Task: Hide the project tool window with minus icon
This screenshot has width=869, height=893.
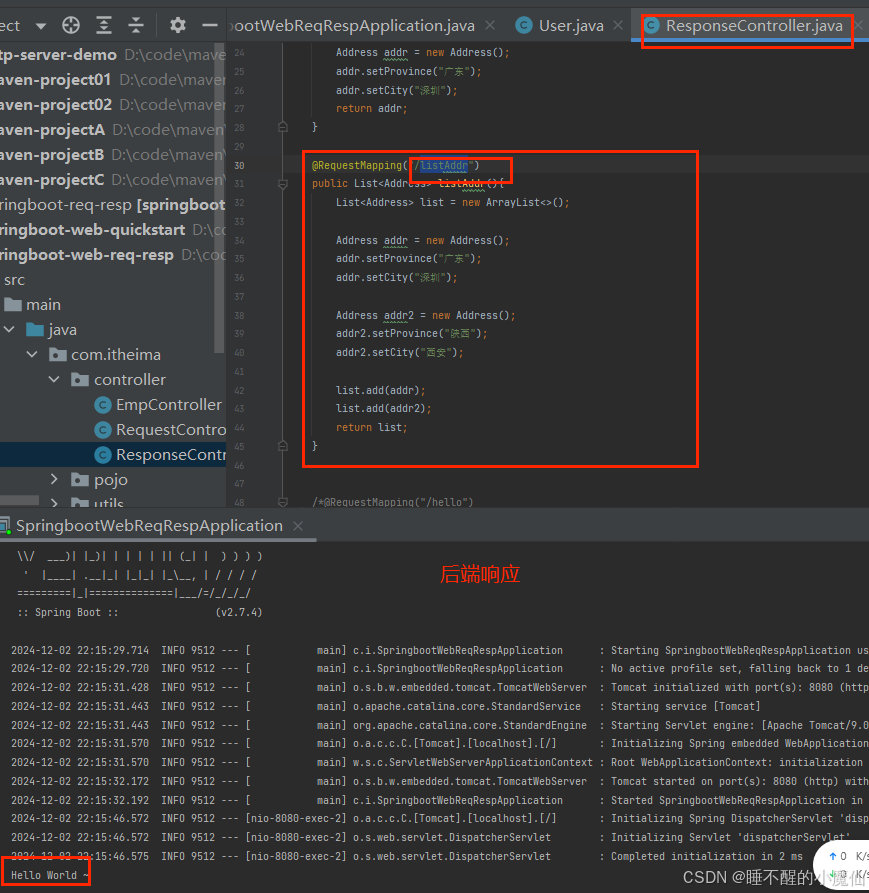Action: coord(210,25)
